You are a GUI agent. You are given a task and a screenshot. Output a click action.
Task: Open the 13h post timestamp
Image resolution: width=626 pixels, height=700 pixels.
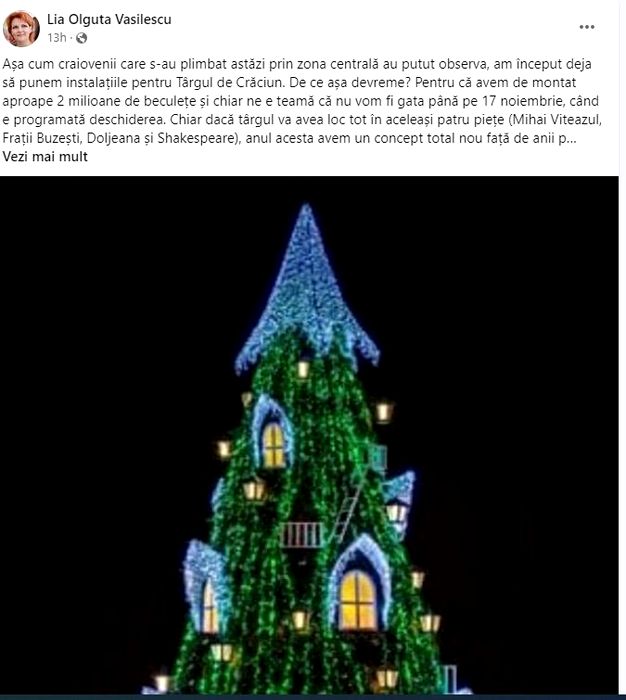tap(57, 38)
